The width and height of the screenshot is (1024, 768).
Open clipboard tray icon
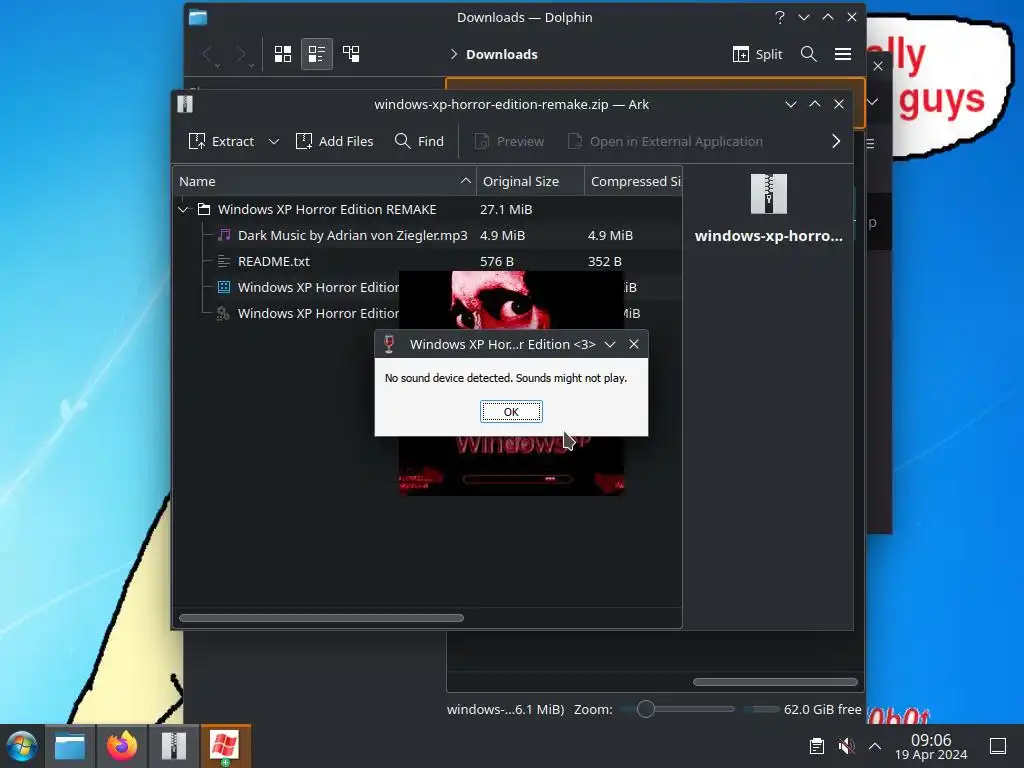817,746
